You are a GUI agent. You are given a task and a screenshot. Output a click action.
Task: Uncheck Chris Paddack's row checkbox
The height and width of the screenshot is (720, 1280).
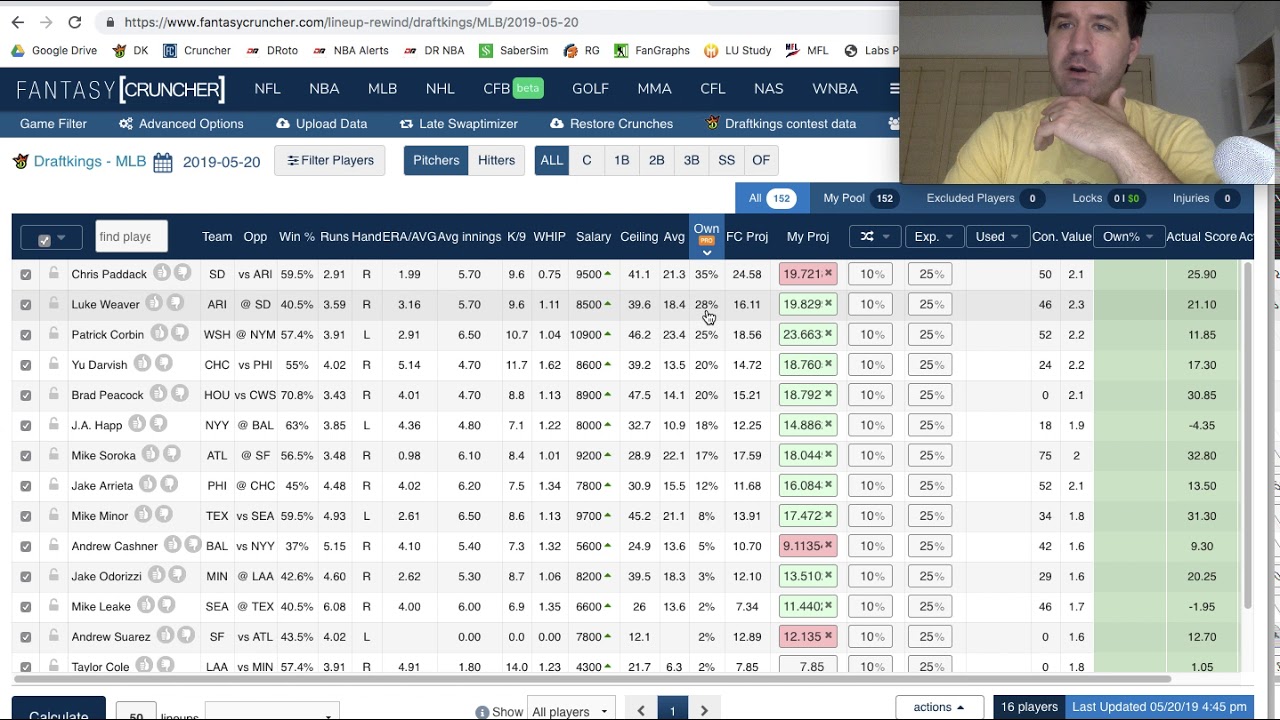coord(26,274)
